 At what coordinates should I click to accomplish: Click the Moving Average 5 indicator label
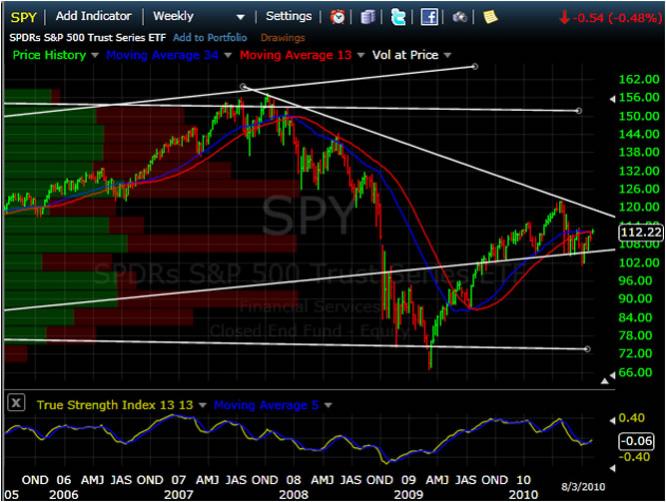(x=266, y=405)
